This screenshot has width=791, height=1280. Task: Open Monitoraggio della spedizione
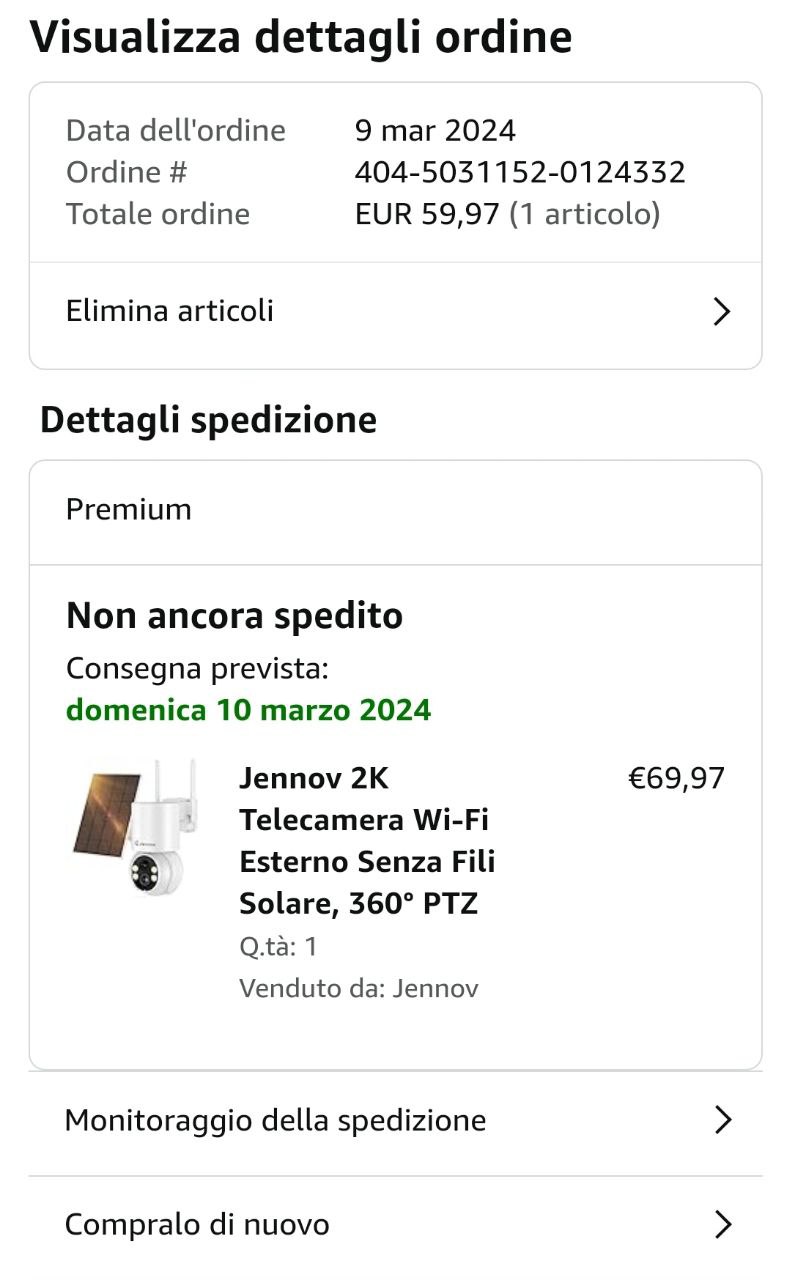(x=275, y=1120)
